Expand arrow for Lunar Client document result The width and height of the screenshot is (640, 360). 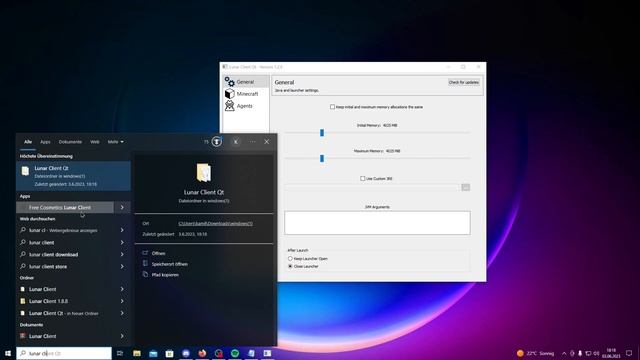click(x=122, y=336)
